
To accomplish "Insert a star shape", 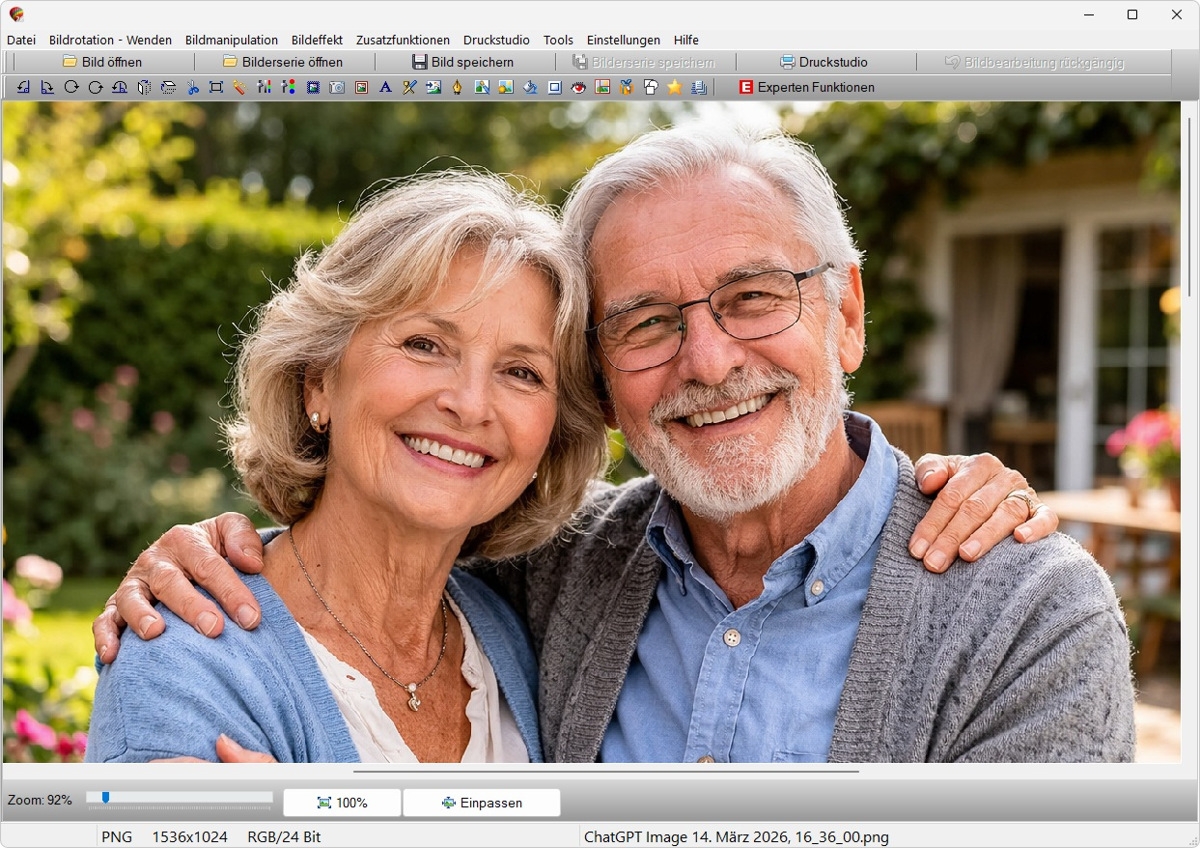I will point(673,87).
